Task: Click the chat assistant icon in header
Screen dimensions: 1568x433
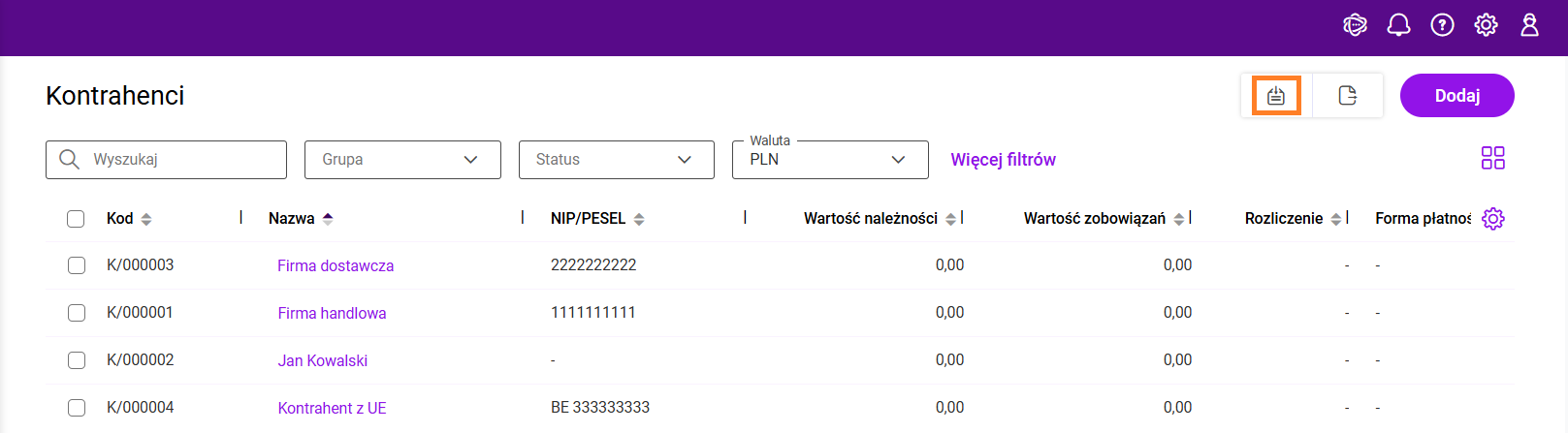Action: 1355,25
